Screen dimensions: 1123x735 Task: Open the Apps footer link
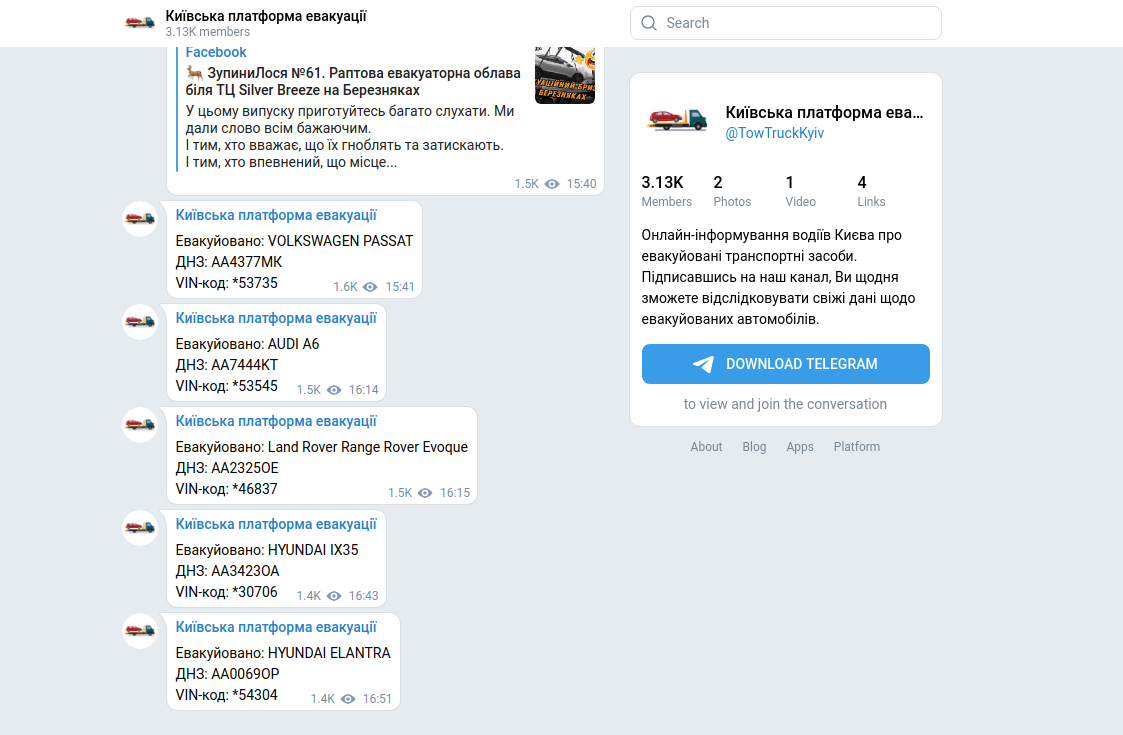coord(800,447)
